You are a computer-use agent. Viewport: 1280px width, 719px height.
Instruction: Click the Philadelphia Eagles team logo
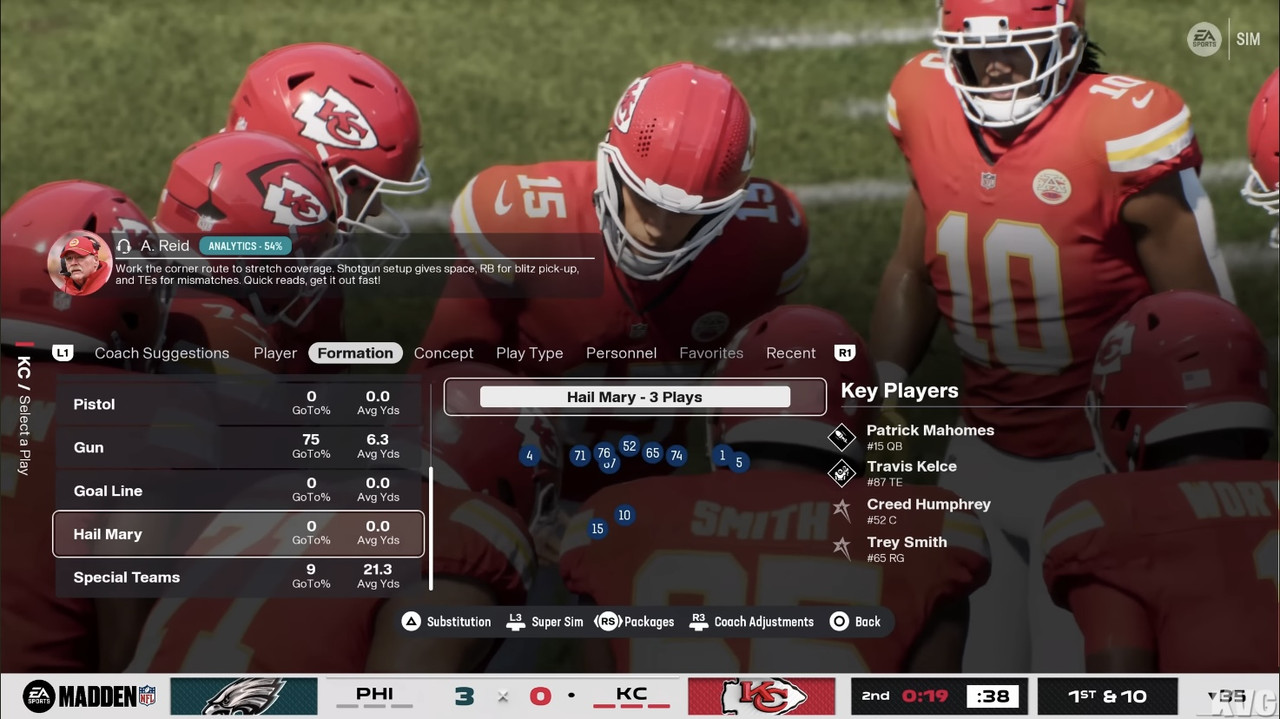(244, 696)
